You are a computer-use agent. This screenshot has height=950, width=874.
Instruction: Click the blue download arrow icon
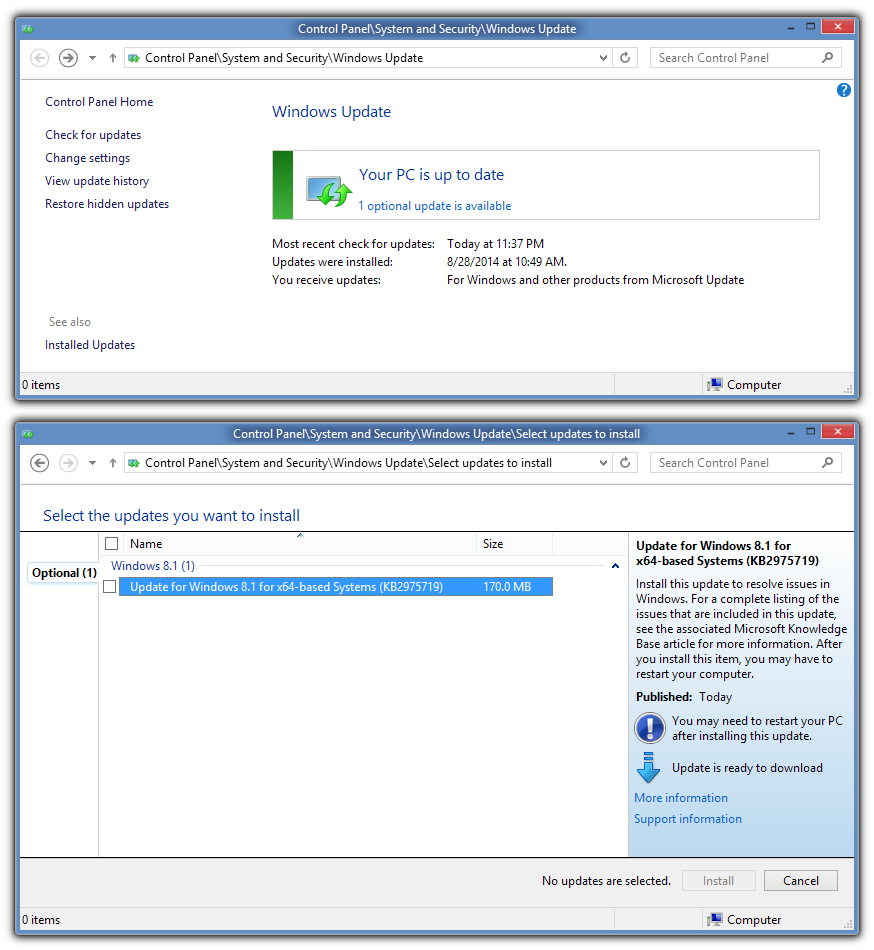pyautogui.click(x=648, y=767)
